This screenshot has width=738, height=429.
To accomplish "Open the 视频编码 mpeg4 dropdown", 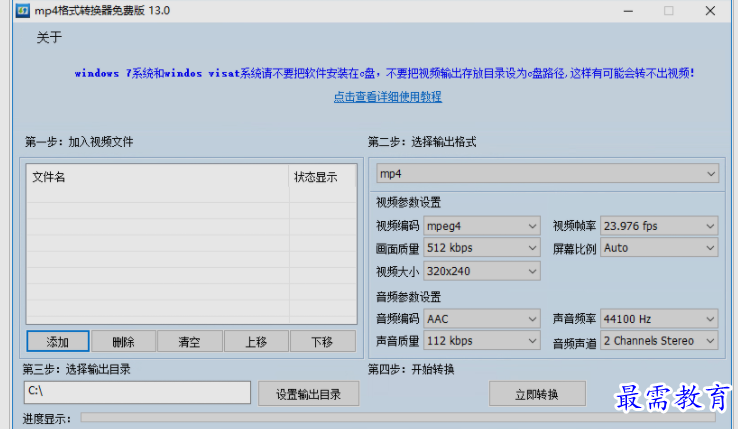I will tap(482, 226).
